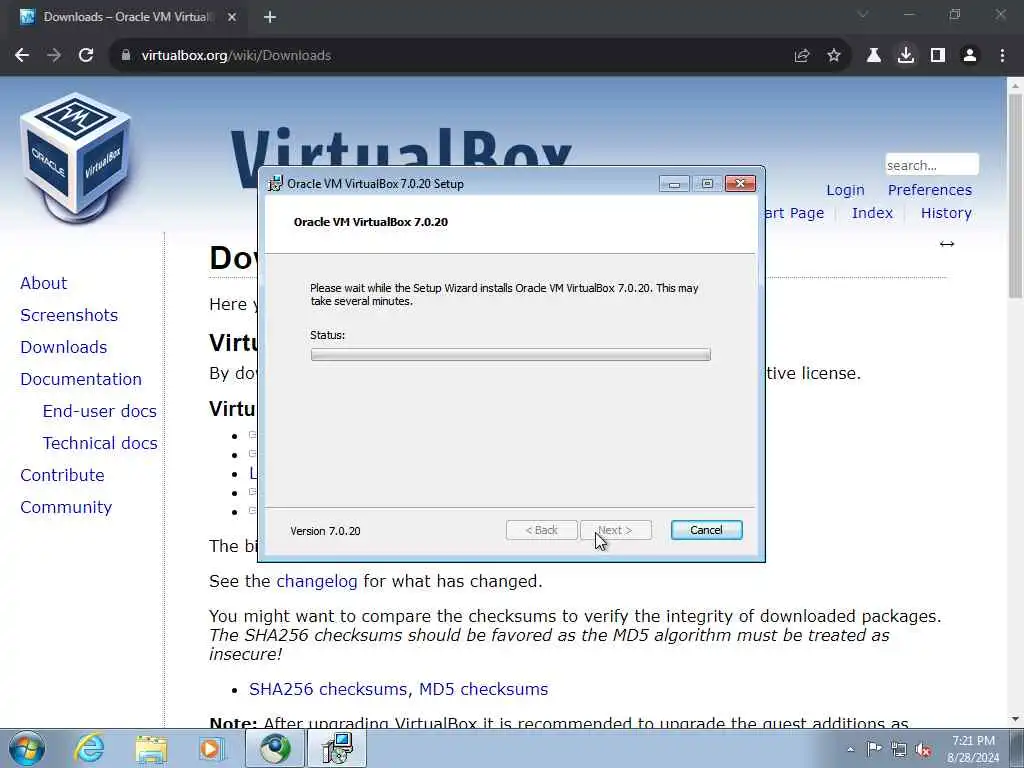Viewport: 1024px width, 768px height.
Task: Open the History link
Action: (x=946, y=213)
